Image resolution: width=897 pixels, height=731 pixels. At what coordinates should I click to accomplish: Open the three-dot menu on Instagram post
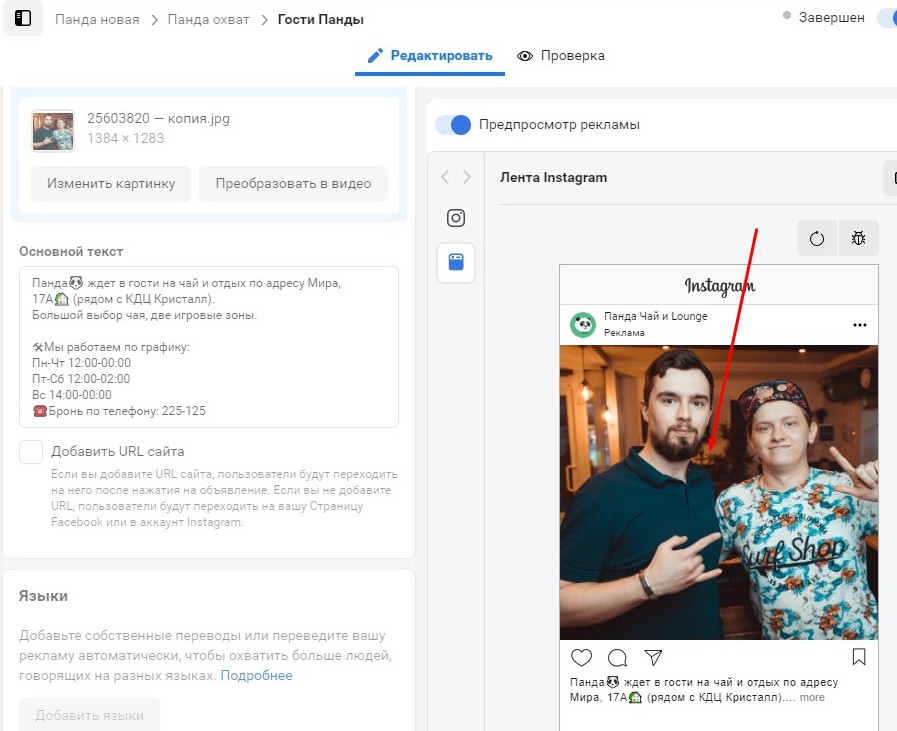coord(859,325)
